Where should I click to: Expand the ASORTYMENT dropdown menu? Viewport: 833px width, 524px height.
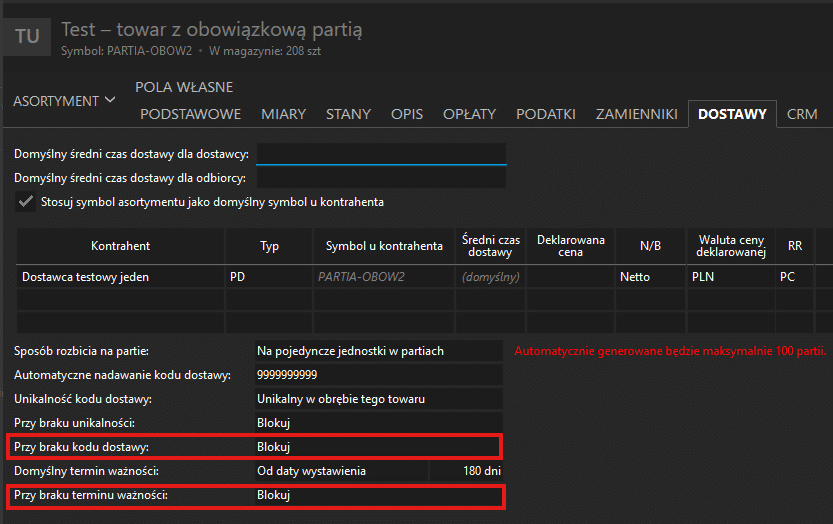tap(64, 101)
